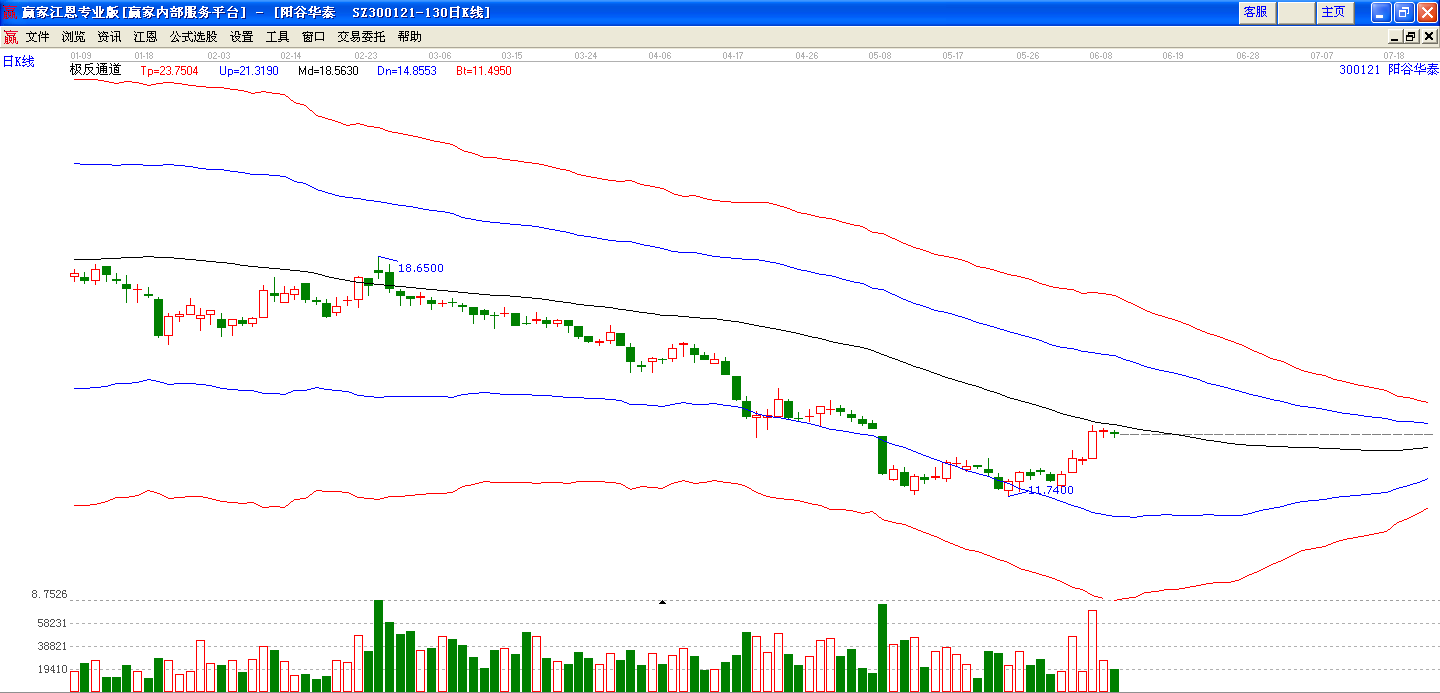The width and height of the screenshot is (1440, 693).
Task: Click the 01-09 date on the time axis
Action: coord(81,56)
